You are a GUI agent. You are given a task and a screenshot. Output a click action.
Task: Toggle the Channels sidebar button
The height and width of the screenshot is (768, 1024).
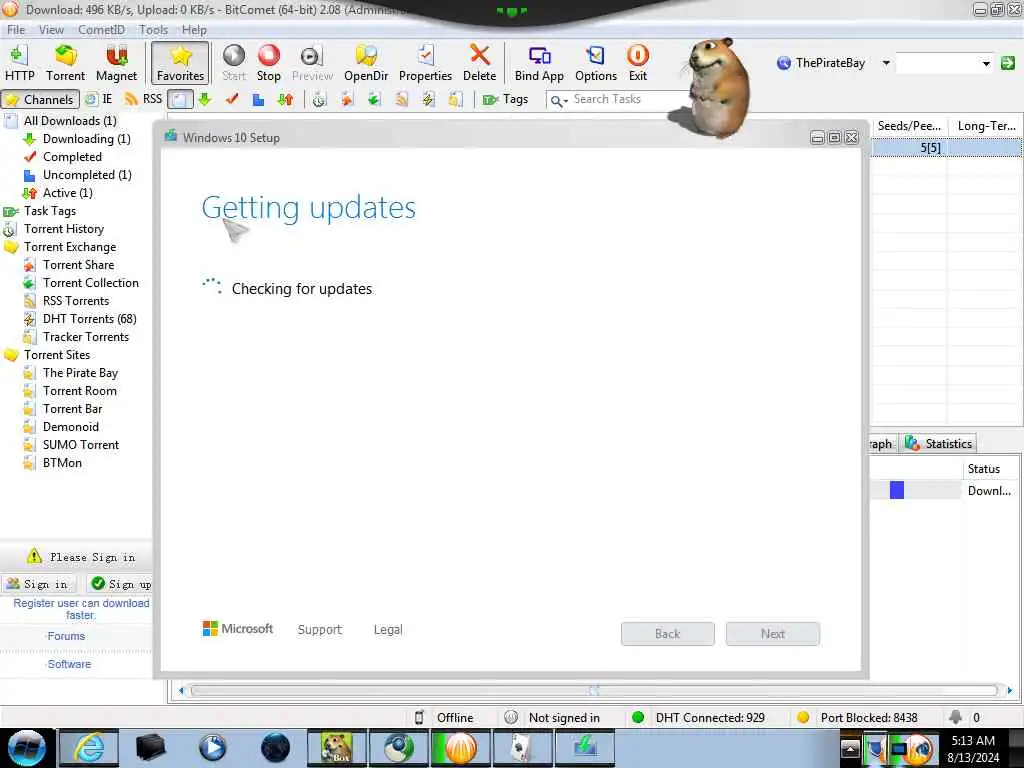[x=40, y=99]
